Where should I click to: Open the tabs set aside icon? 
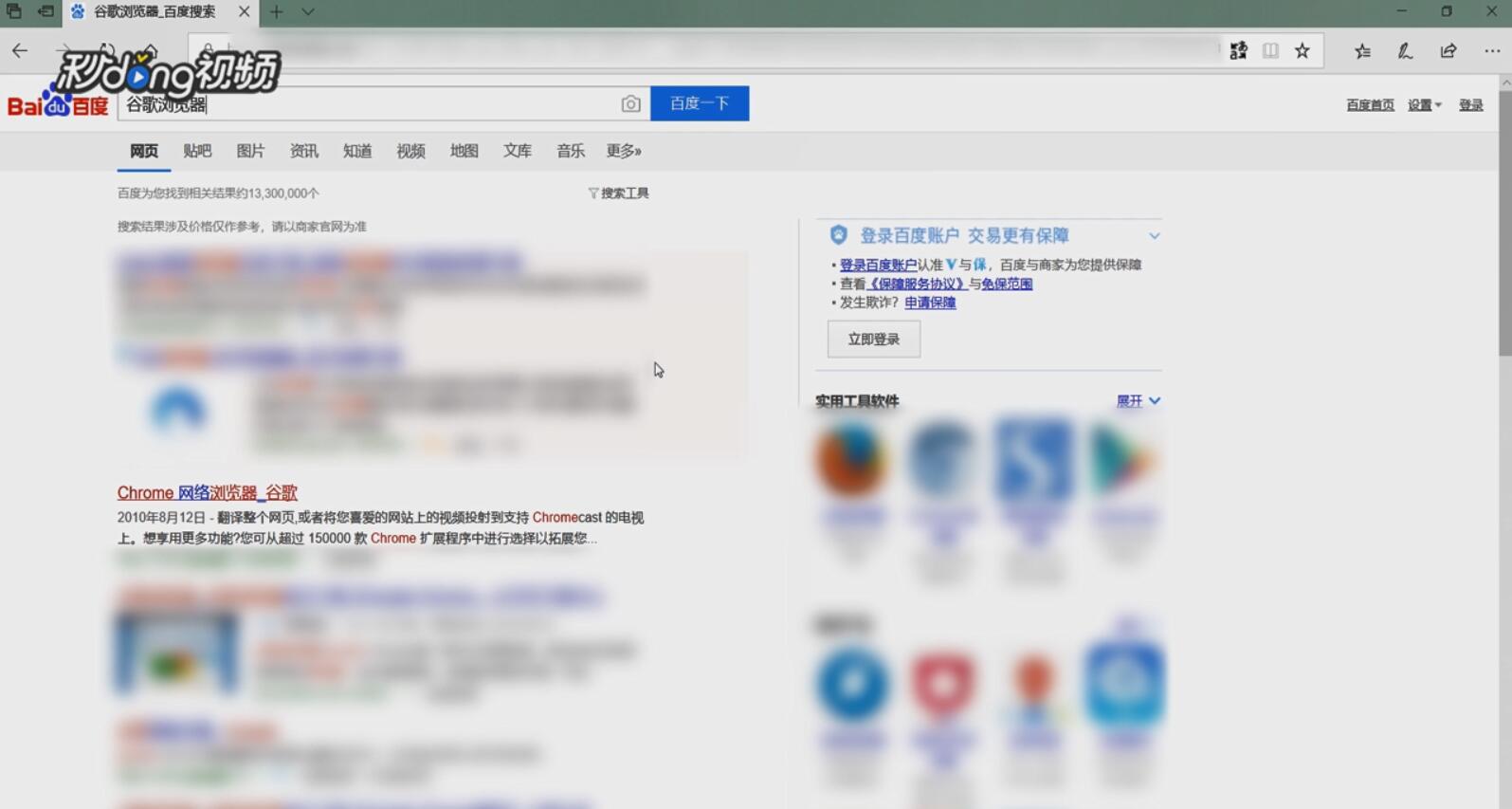pyautogui.click(x=13, y=11)
